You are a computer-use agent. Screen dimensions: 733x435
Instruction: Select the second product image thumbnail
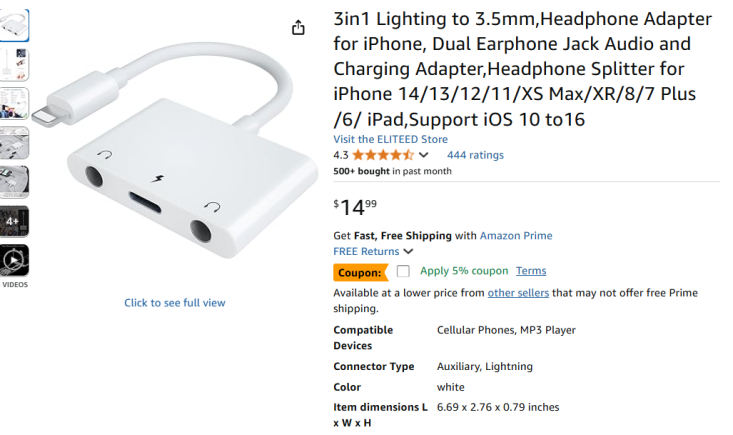pyautogui.click(x=15, y=64)
